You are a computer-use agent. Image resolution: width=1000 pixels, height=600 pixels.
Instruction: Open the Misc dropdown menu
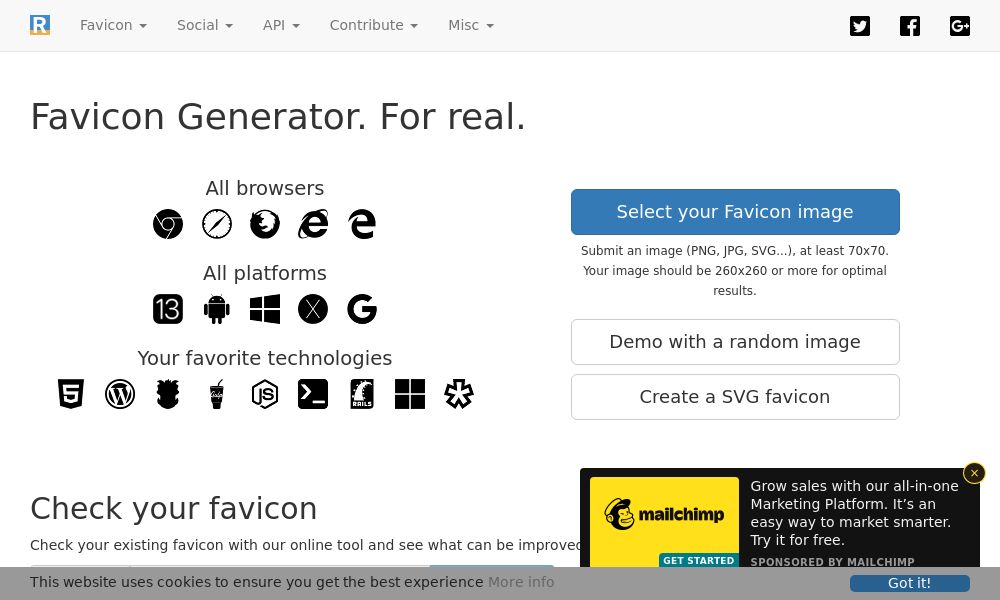(470, 25)
